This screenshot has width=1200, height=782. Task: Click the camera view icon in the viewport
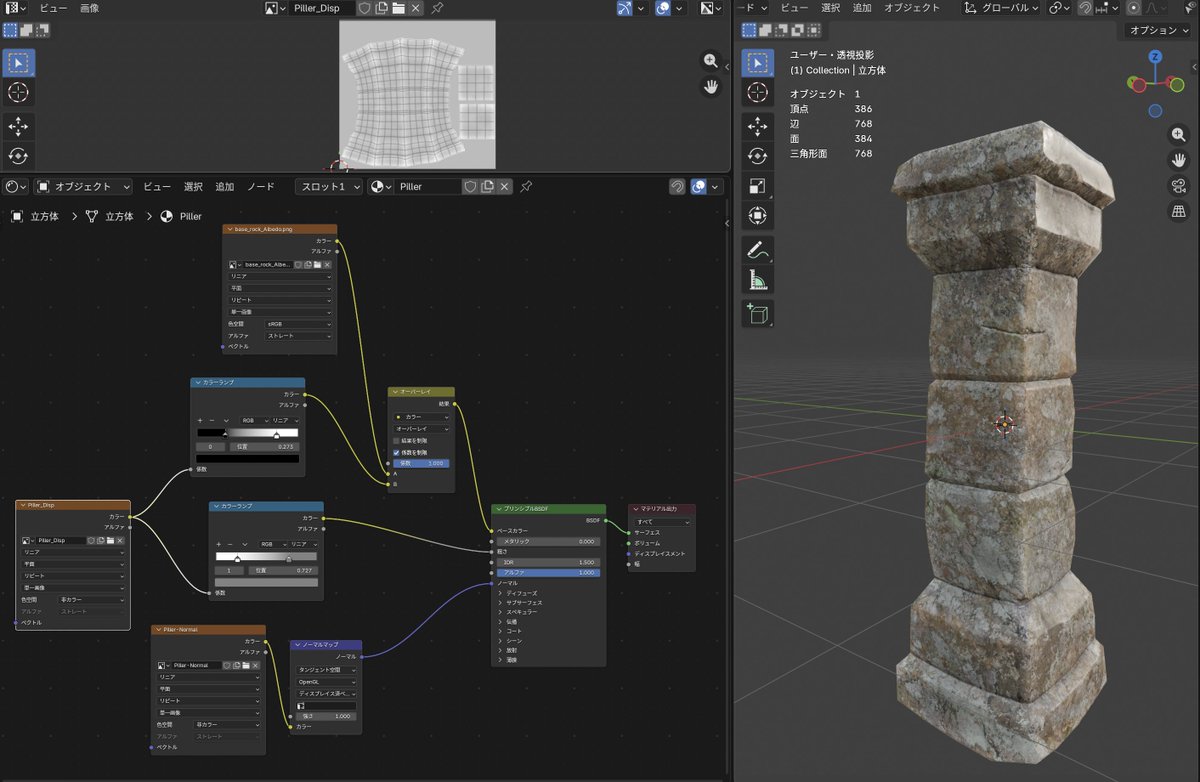(1178, 186)
